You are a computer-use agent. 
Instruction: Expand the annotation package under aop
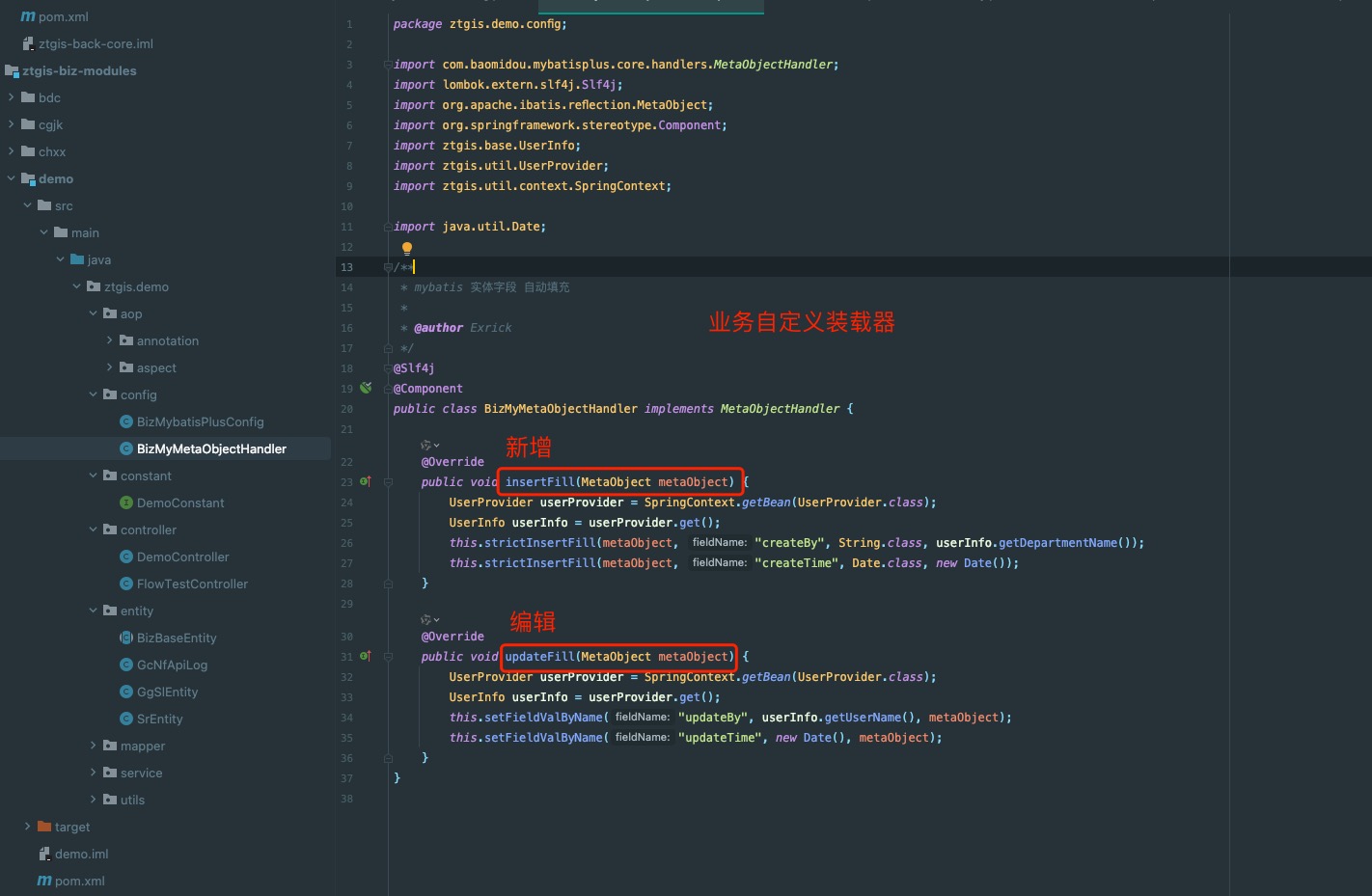tap(110, 340)
